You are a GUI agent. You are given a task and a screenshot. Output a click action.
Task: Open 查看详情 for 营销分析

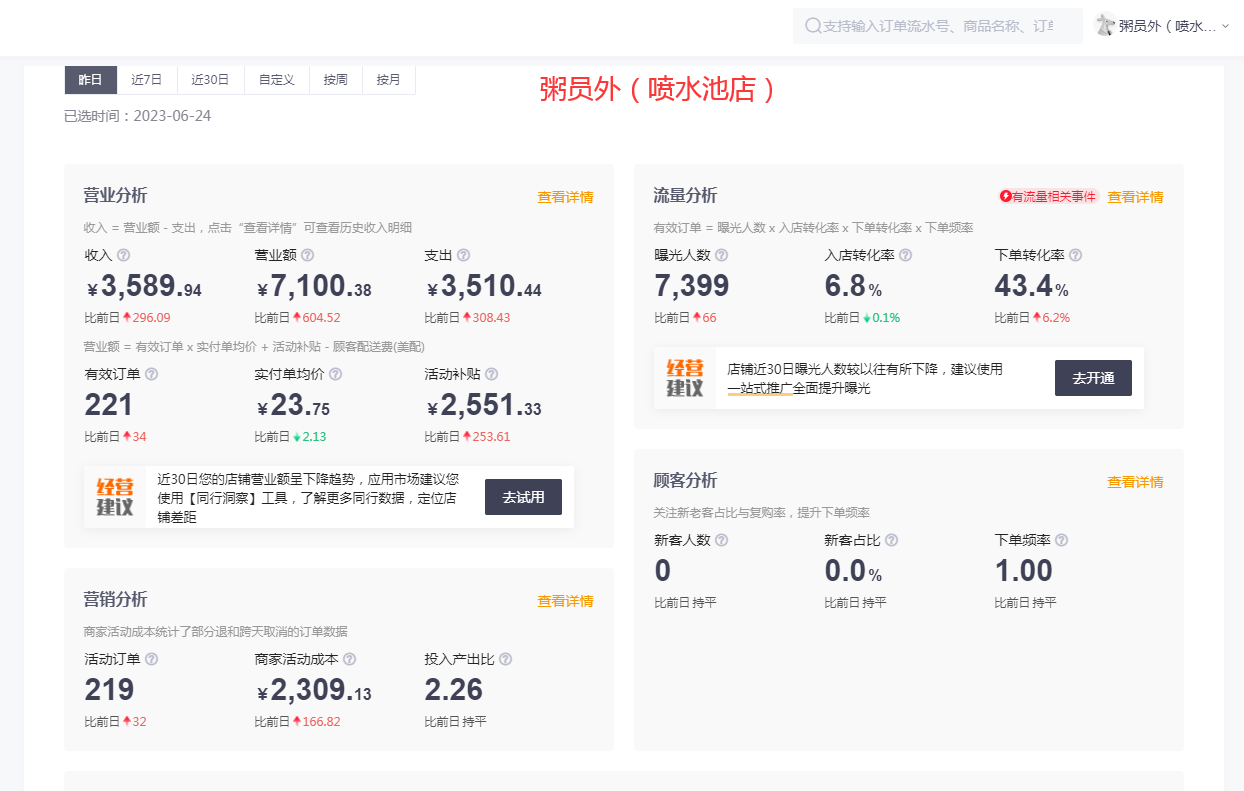point(565,601)
